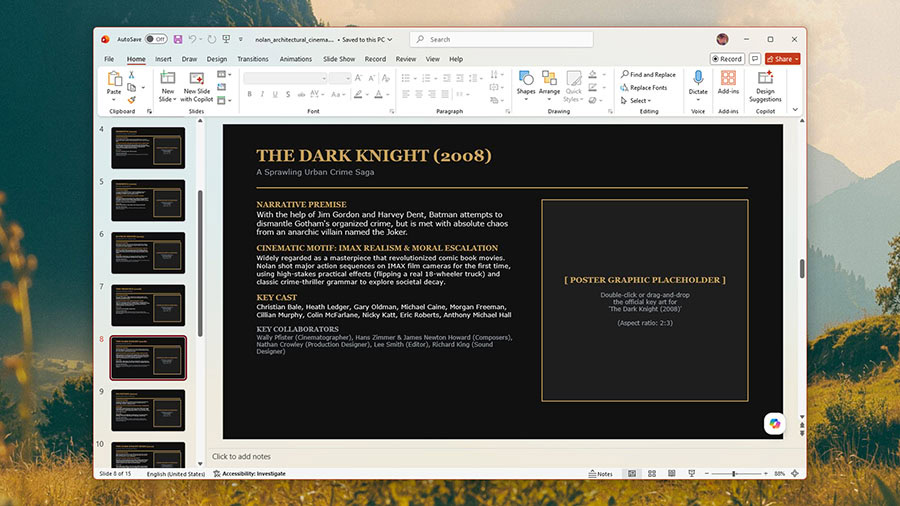Select slide 6 thumbnail

click(148, 253)
